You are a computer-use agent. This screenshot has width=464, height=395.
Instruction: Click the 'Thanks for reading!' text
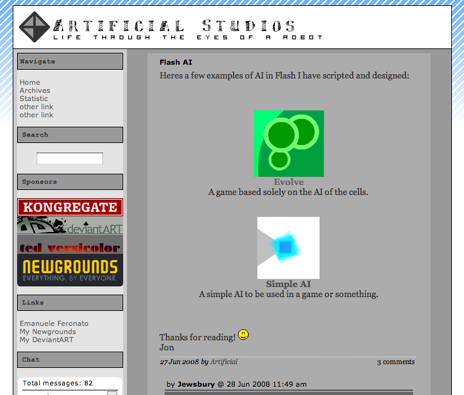point(197,337)
